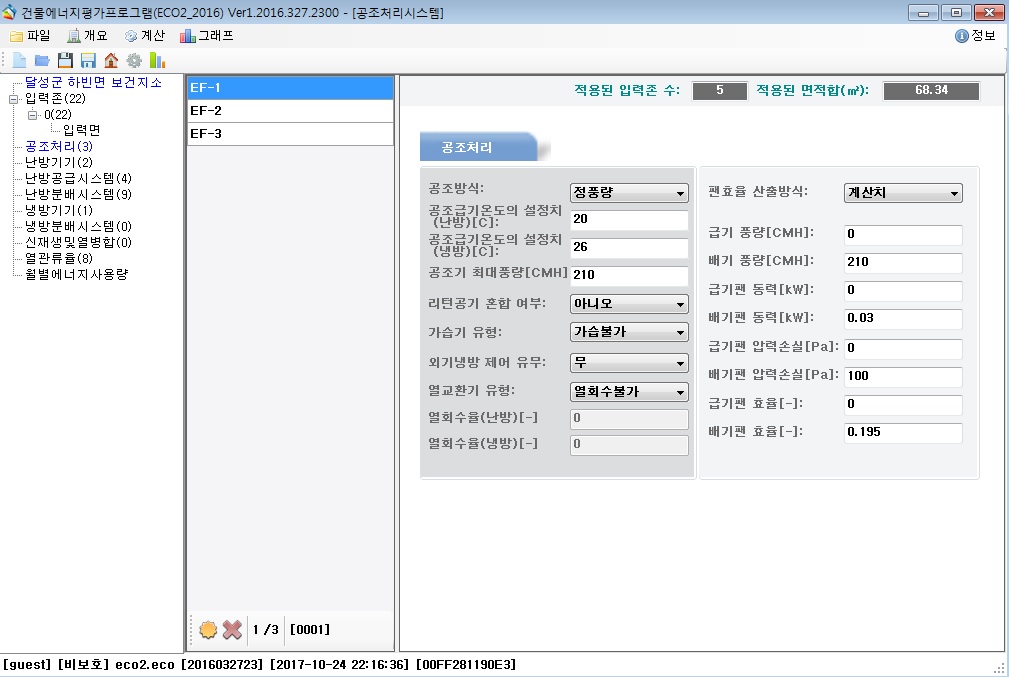Open the 팬효율 산출방식 dropdown
This screenshot has height=677, width=1009.
(903, 193)
